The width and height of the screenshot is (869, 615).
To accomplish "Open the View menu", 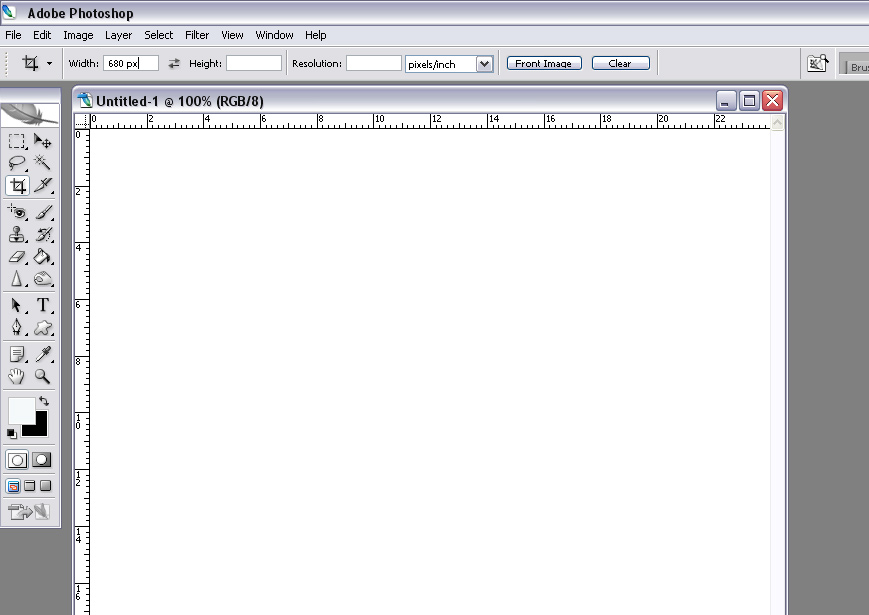I will click(x=232, y=35).
